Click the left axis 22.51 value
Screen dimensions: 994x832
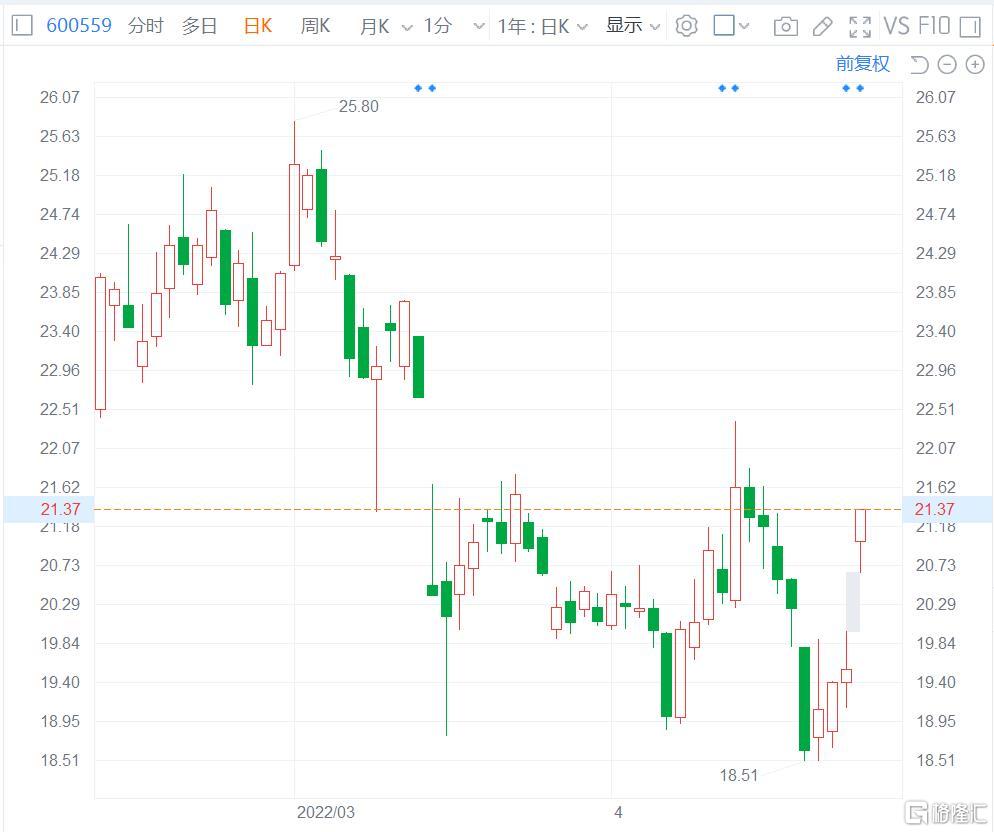(60, 409)
